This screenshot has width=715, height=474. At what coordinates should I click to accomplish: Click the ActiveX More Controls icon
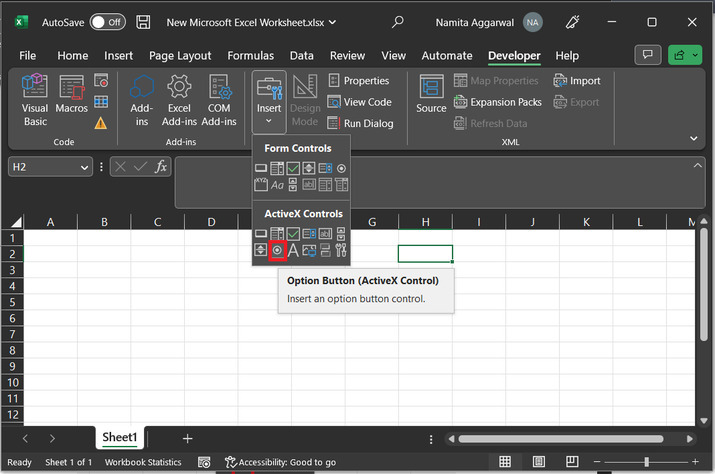pos(341,250)
